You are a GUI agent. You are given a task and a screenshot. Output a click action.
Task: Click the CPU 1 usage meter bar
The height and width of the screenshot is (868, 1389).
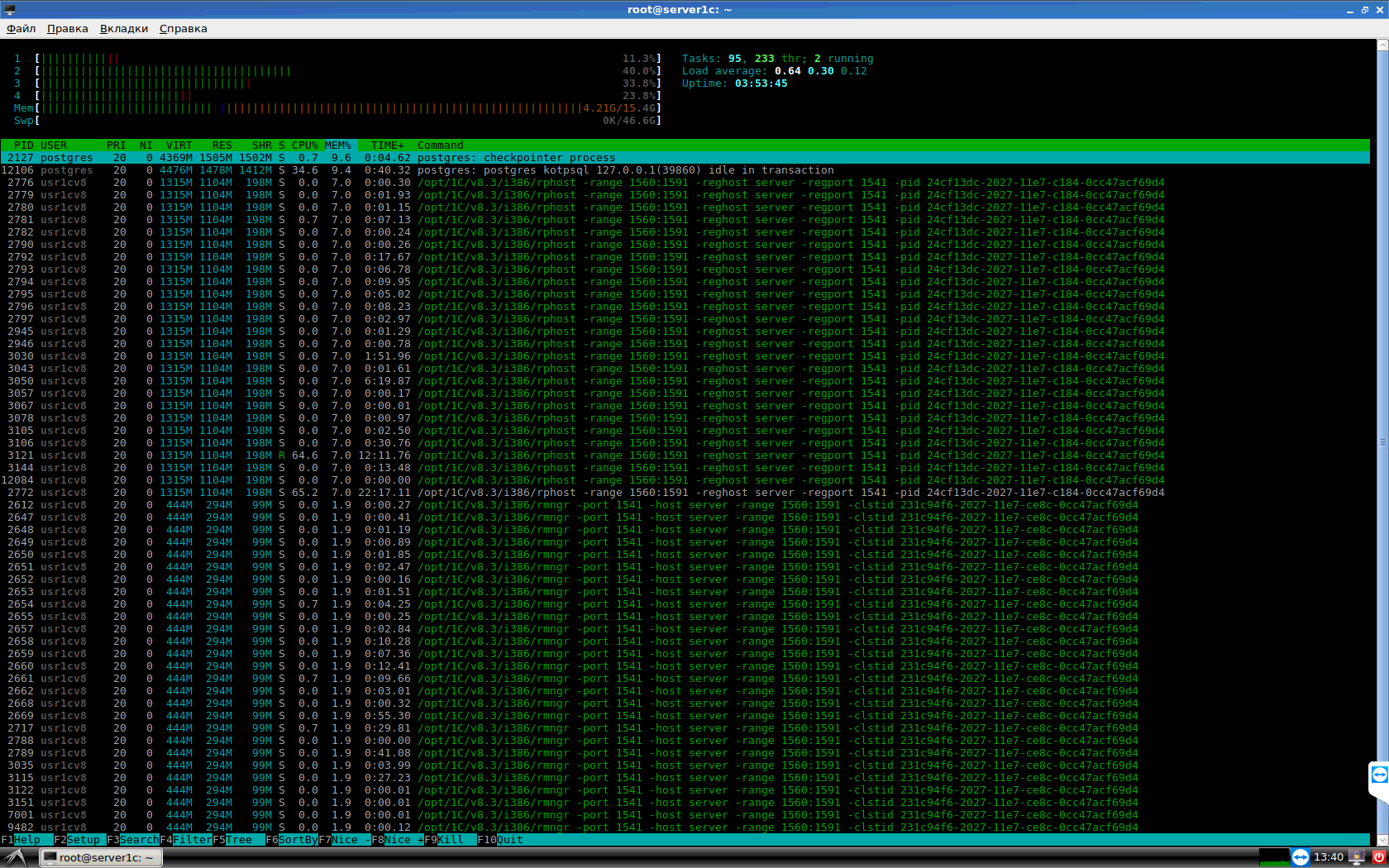coord(348,59)
